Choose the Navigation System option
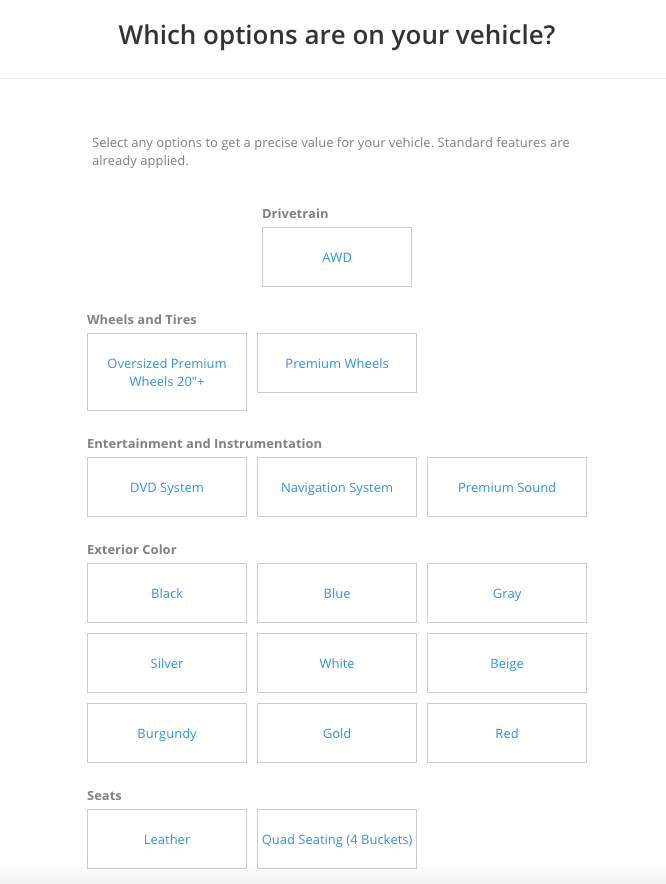The height and width of the screenshot is (884, 666). point(337,487)
